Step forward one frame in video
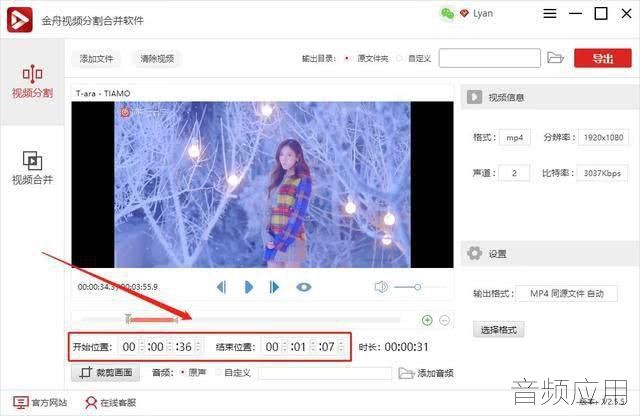The image size is (640, 416). pos(274,287)
